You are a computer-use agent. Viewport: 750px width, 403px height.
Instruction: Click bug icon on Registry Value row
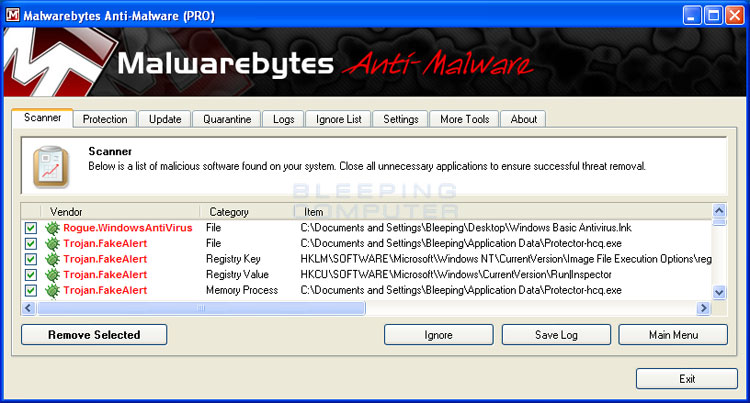[x=52, y=275]
